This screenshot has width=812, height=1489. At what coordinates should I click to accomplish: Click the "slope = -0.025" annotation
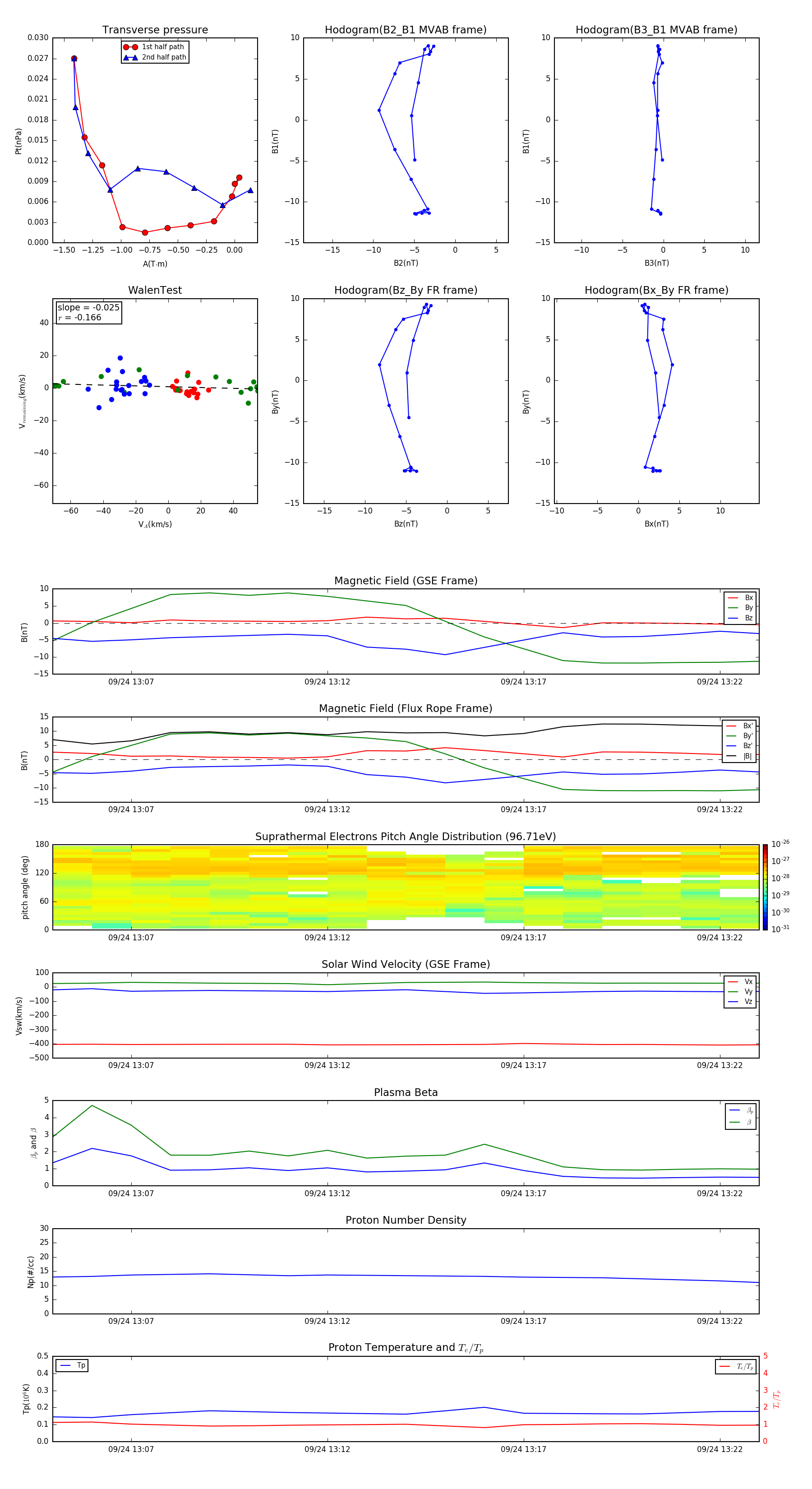[x=88, y=308]
